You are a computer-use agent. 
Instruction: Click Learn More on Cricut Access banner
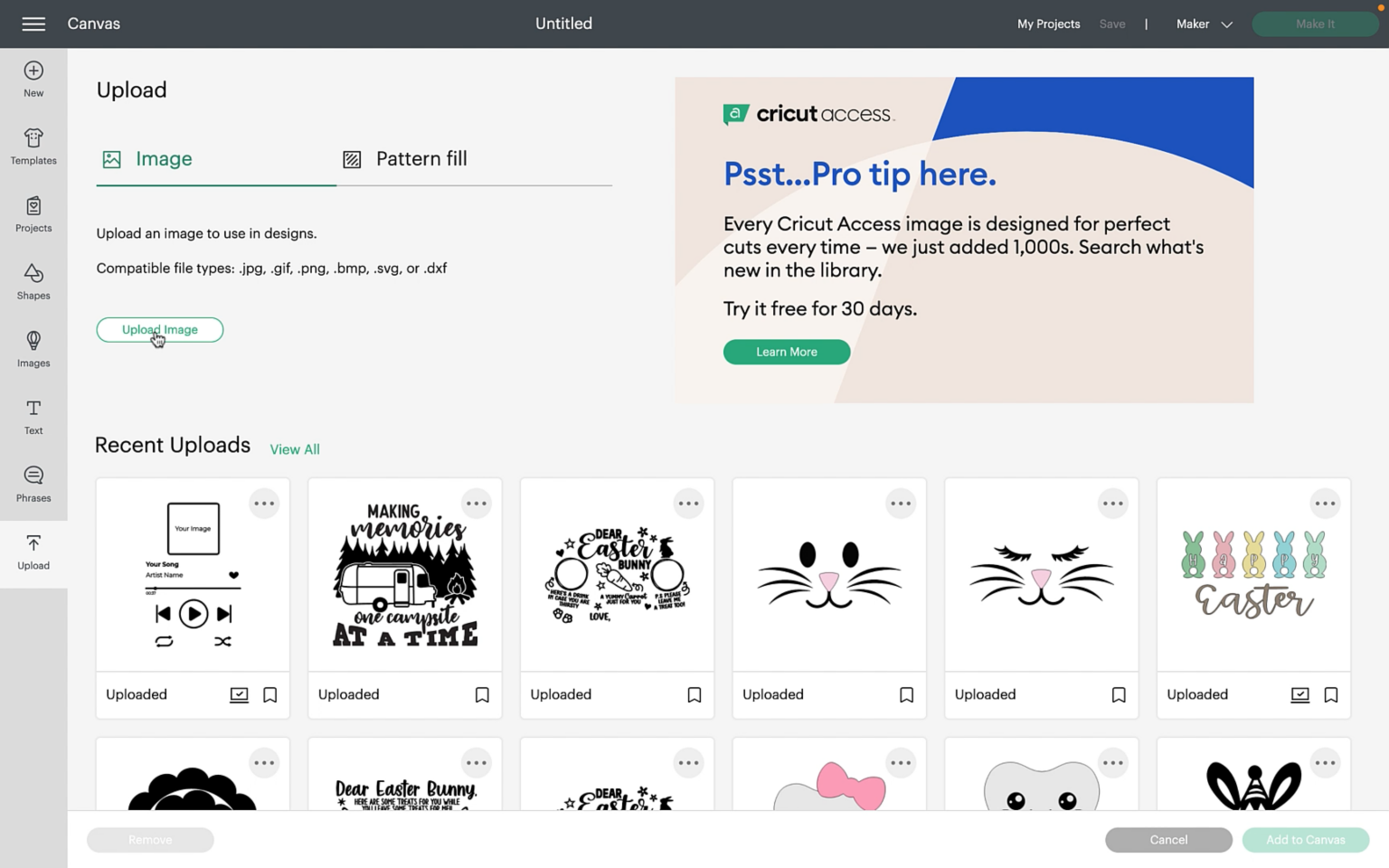click(787, 352)
